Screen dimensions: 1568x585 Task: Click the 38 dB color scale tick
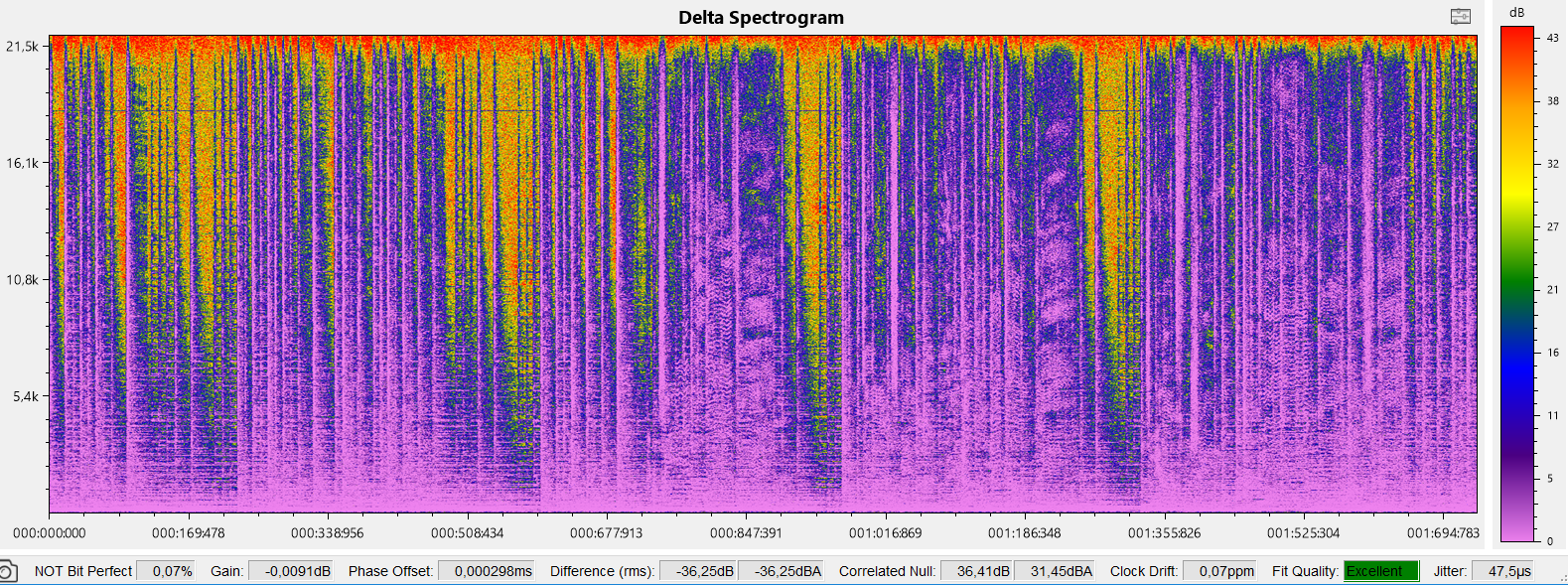point(1553,101)
